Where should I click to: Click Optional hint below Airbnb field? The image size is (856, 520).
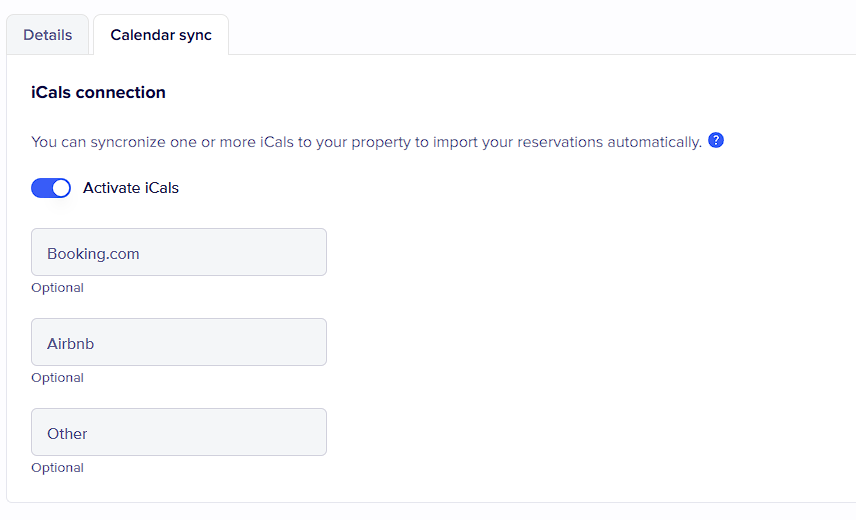pos(58,378)
